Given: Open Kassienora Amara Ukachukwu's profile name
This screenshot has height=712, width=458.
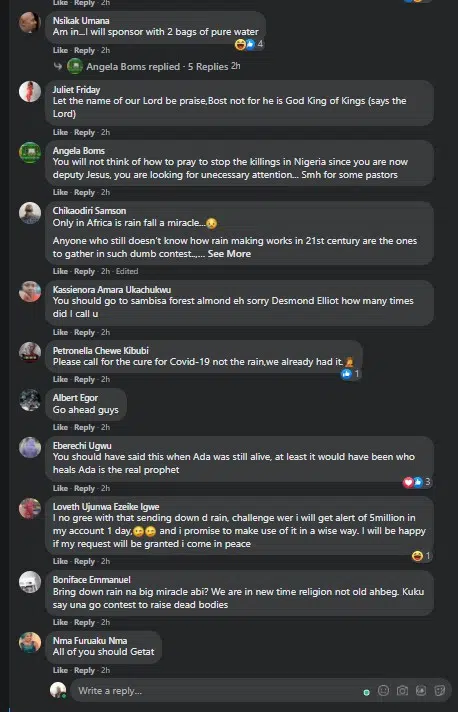Looking at the screenshot, I should coord(112,290).
